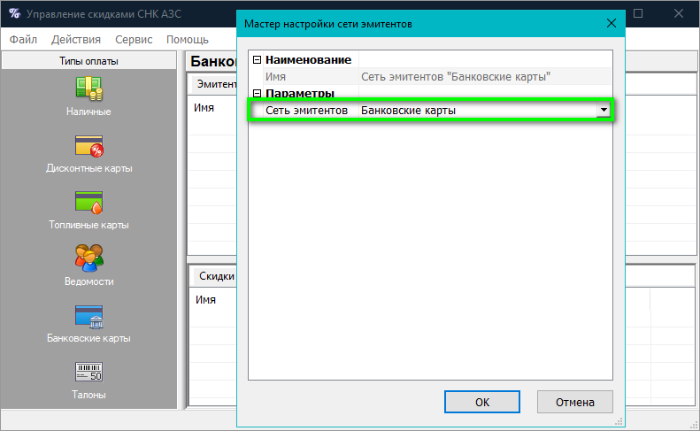Click the application icon in title bar
700x431 pixels.
12,15
